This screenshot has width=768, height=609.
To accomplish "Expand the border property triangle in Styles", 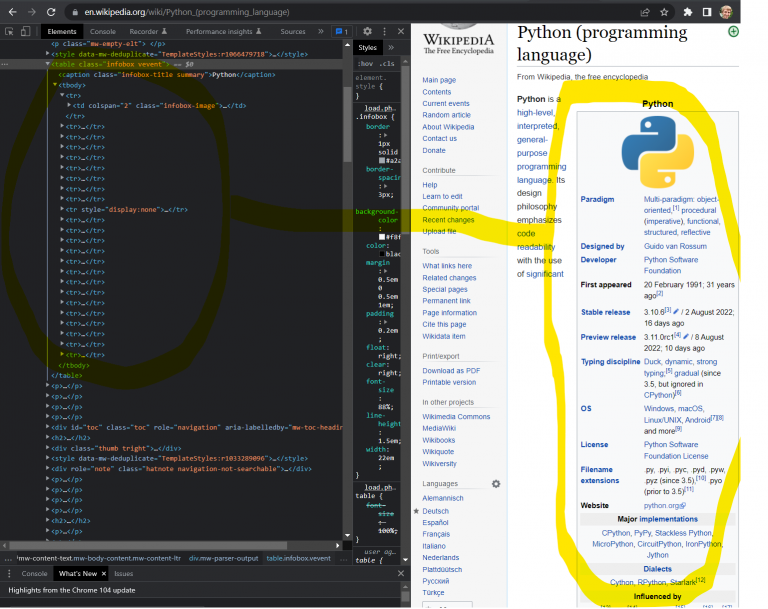I will point(385,135).
